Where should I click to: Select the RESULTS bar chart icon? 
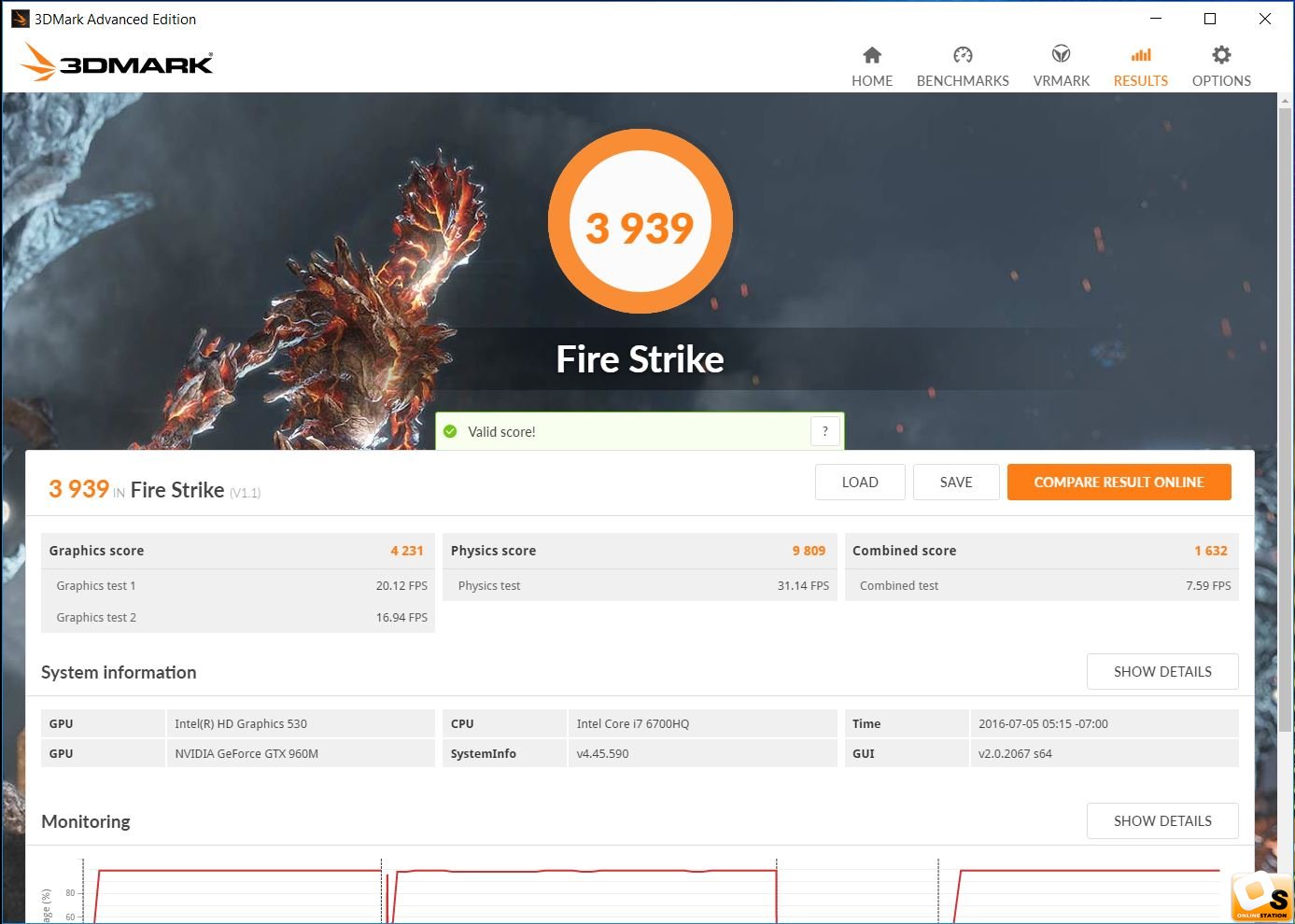pyautogui.click(x=1141, y=55)
